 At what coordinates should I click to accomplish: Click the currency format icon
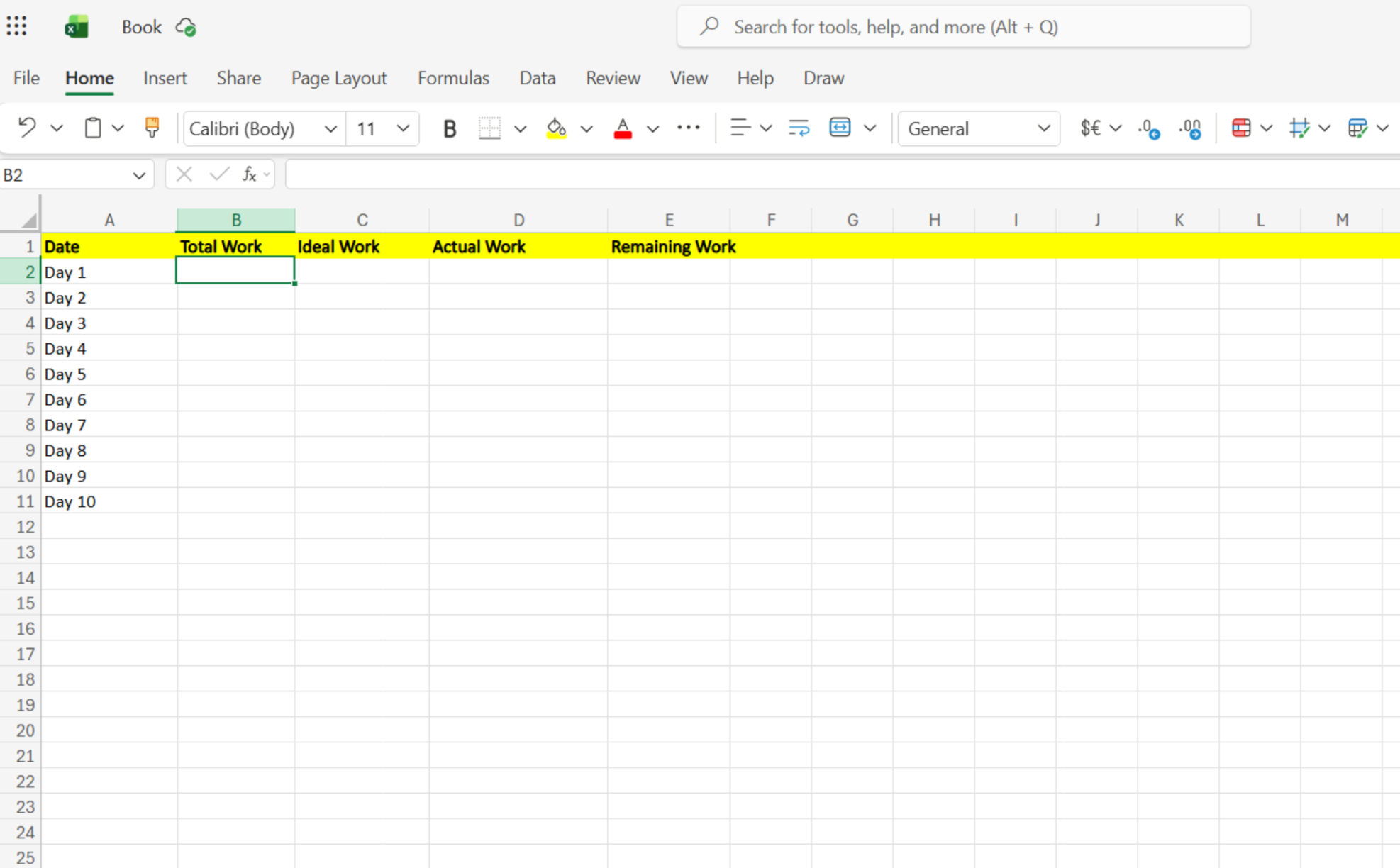coord(1090,128)
